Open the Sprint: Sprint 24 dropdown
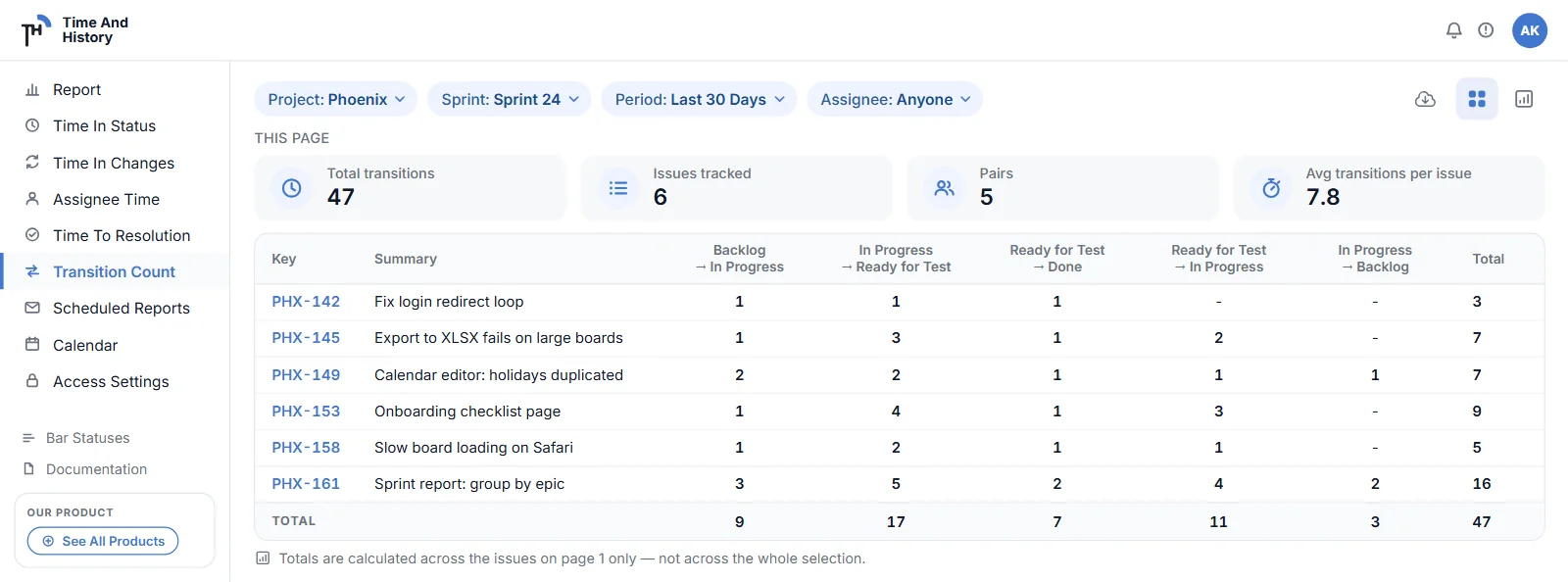The width and height of the screenshot is (1568, 582). click(510, 99)
